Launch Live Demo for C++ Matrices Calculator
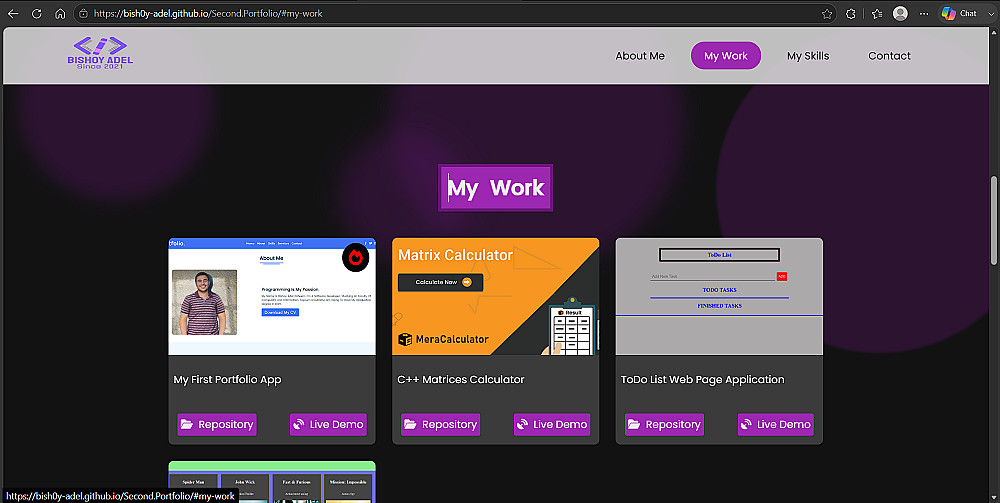The width and height of the screenshot is (1000, 503). [552, 424]
